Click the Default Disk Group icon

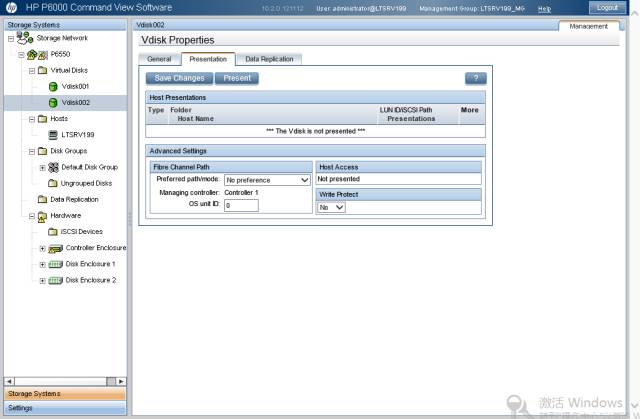click(53, 167)
